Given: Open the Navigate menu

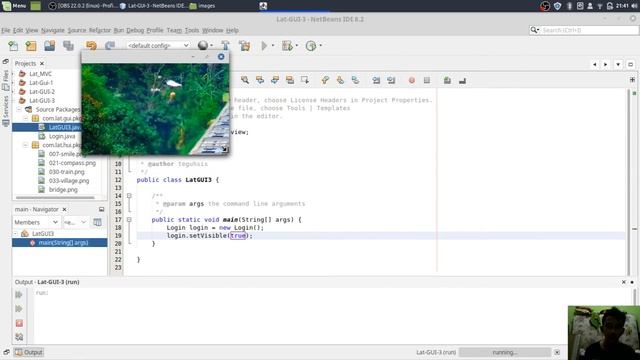Looking at the screenshot, I should [53, 30].
